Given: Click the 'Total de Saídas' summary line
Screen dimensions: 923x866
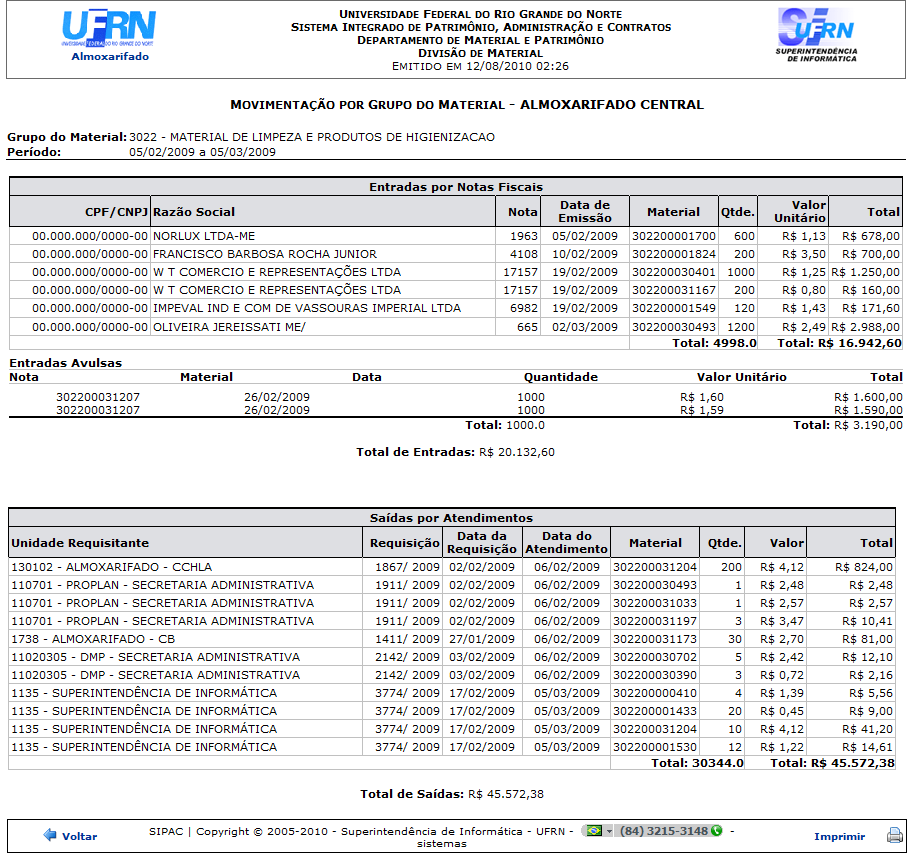Looking at the screenshot, I should [x=452, y=794].
